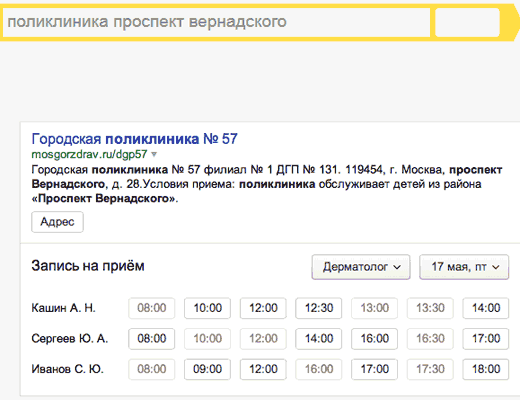Select 16:00 slot for Сергеев Ю. А.
The height and width of the screenshot is (400, 520).
pyautogui.click(x=374, y=339)
